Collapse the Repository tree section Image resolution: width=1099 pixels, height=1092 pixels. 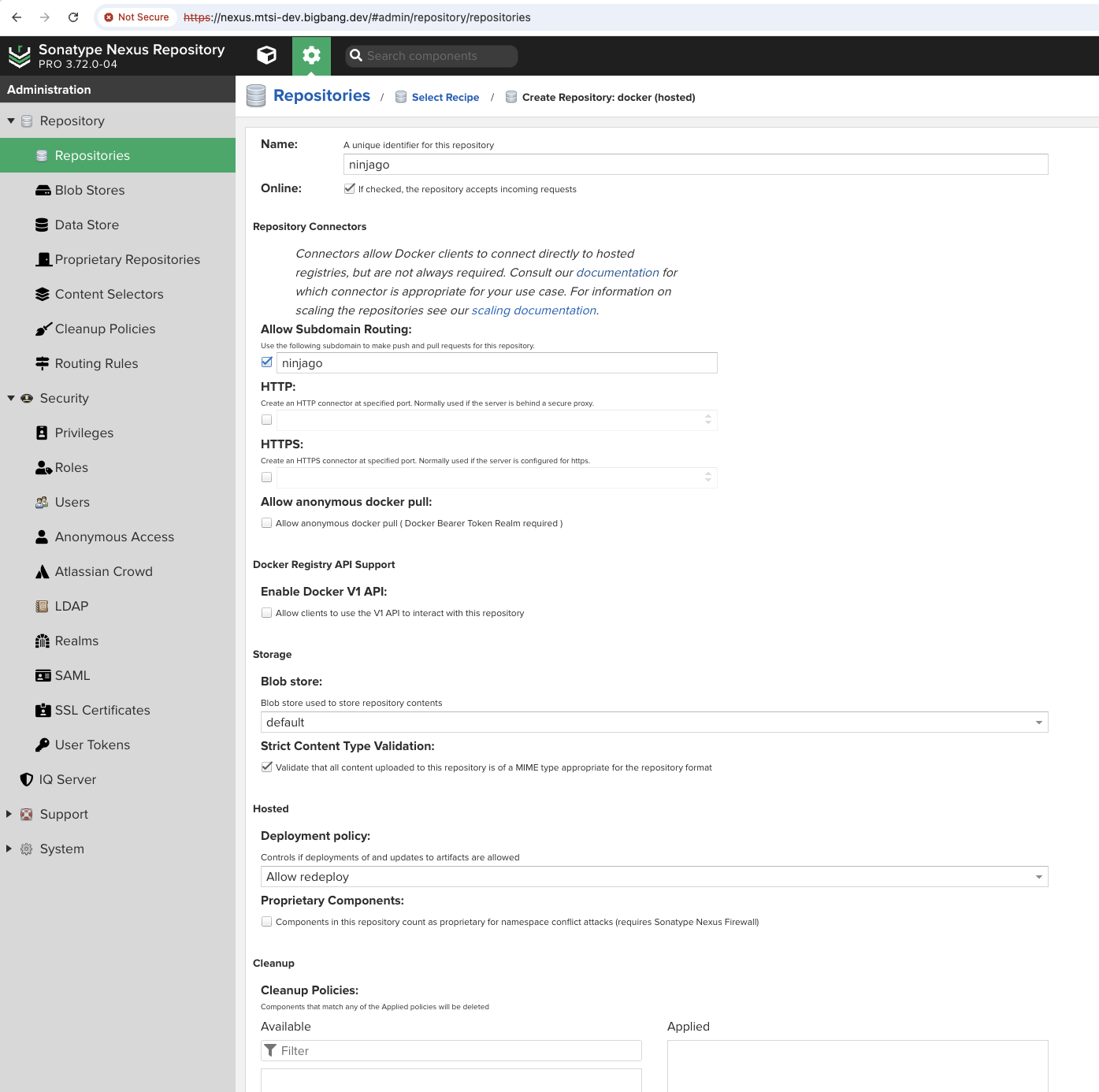[x=11, y=121]
